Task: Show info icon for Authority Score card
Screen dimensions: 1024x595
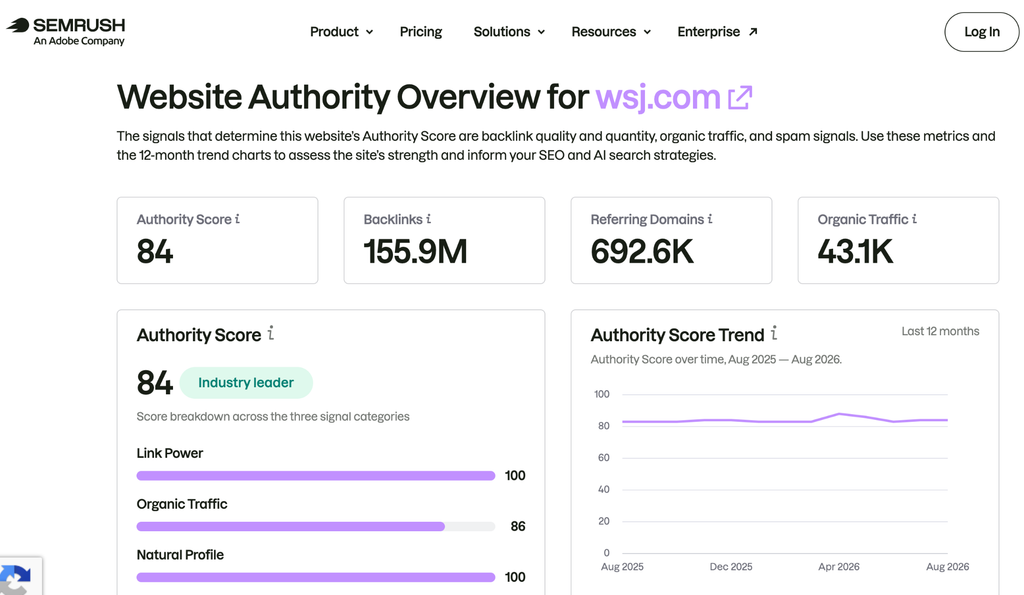Action: (237, 219)
